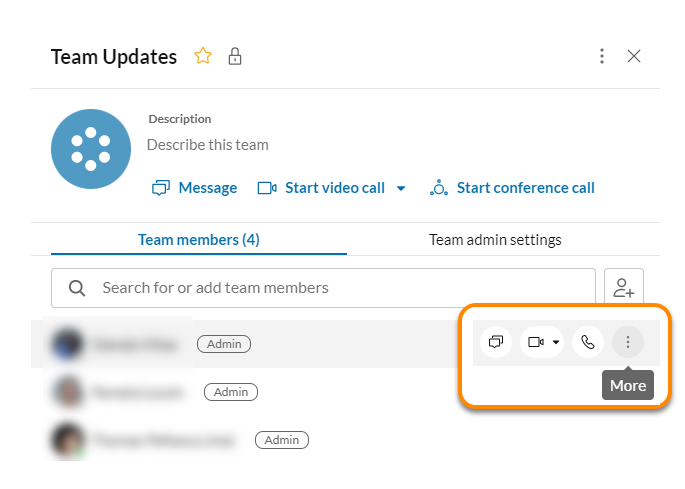Click the Message link for the team
The image size is (685, 489).
[195, 188]
